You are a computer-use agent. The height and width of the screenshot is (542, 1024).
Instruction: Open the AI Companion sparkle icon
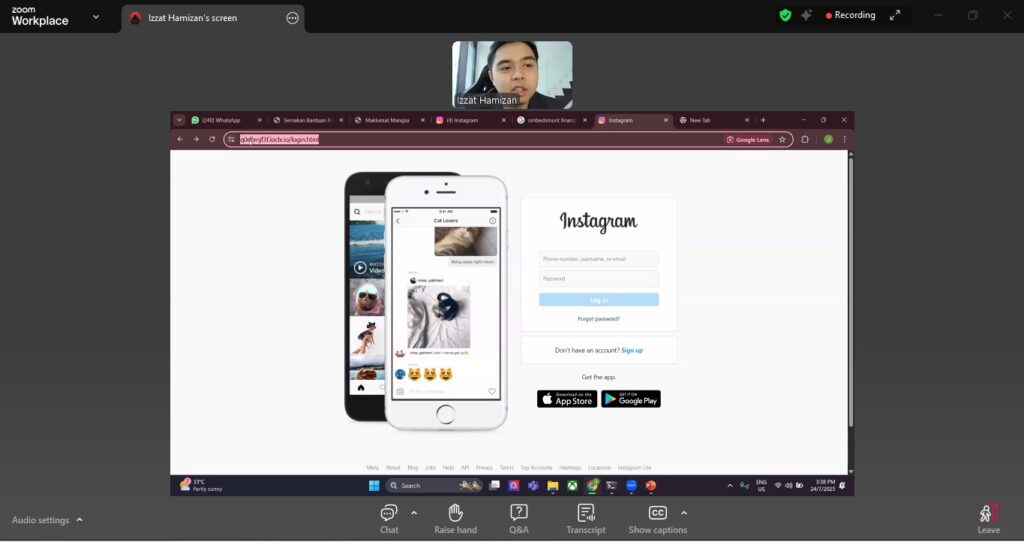coord(806,15)
